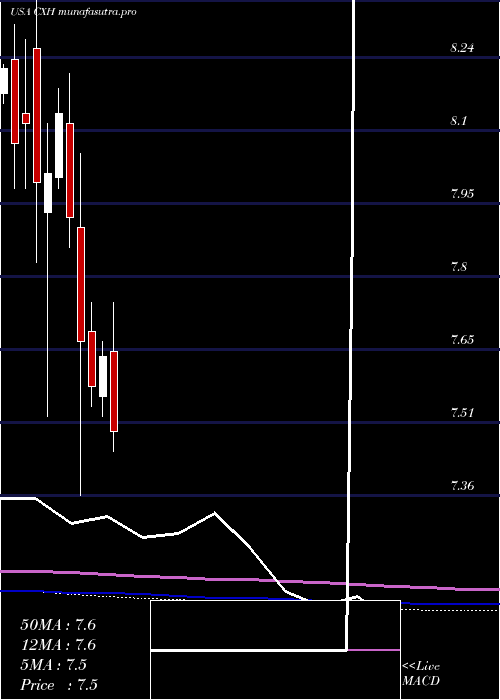The height and width of the screenshot is (700, 500).
Task: Select the 8.24 price axis label
Action: pos(462,48)
